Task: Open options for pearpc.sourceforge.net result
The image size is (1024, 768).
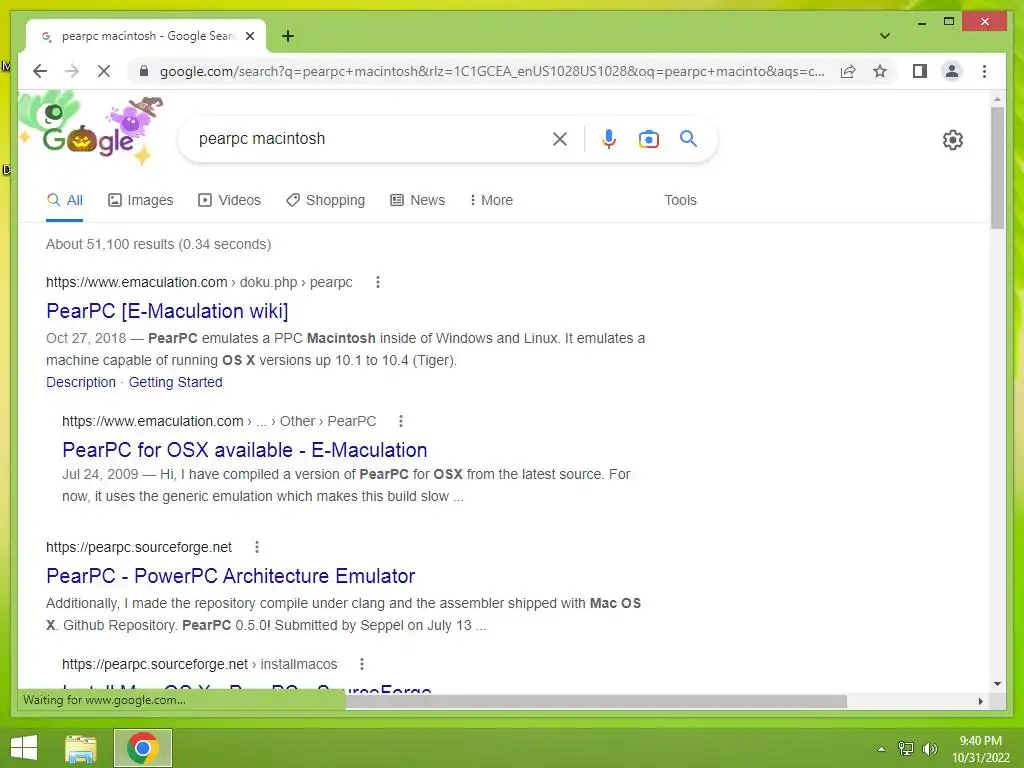Action: pos(257,547)
